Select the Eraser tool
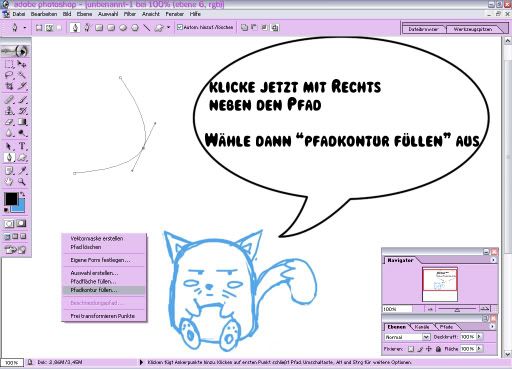The width and height of the screenshot is (512, 369). pyautogui.click(x=9, y=122)
